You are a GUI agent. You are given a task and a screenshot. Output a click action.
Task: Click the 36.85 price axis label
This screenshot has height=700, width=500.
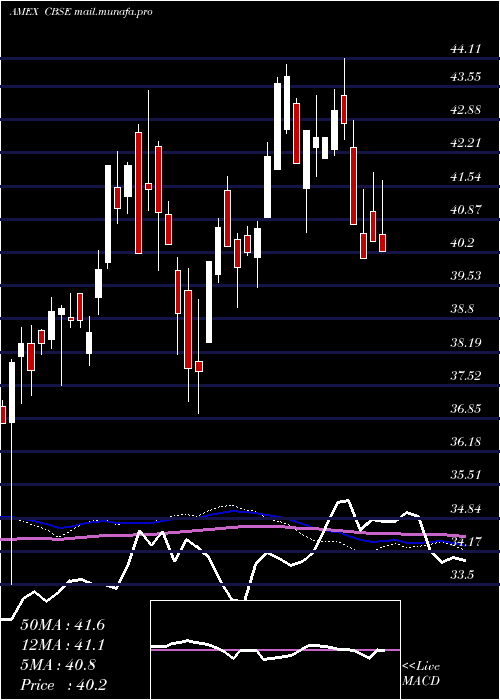466,408
